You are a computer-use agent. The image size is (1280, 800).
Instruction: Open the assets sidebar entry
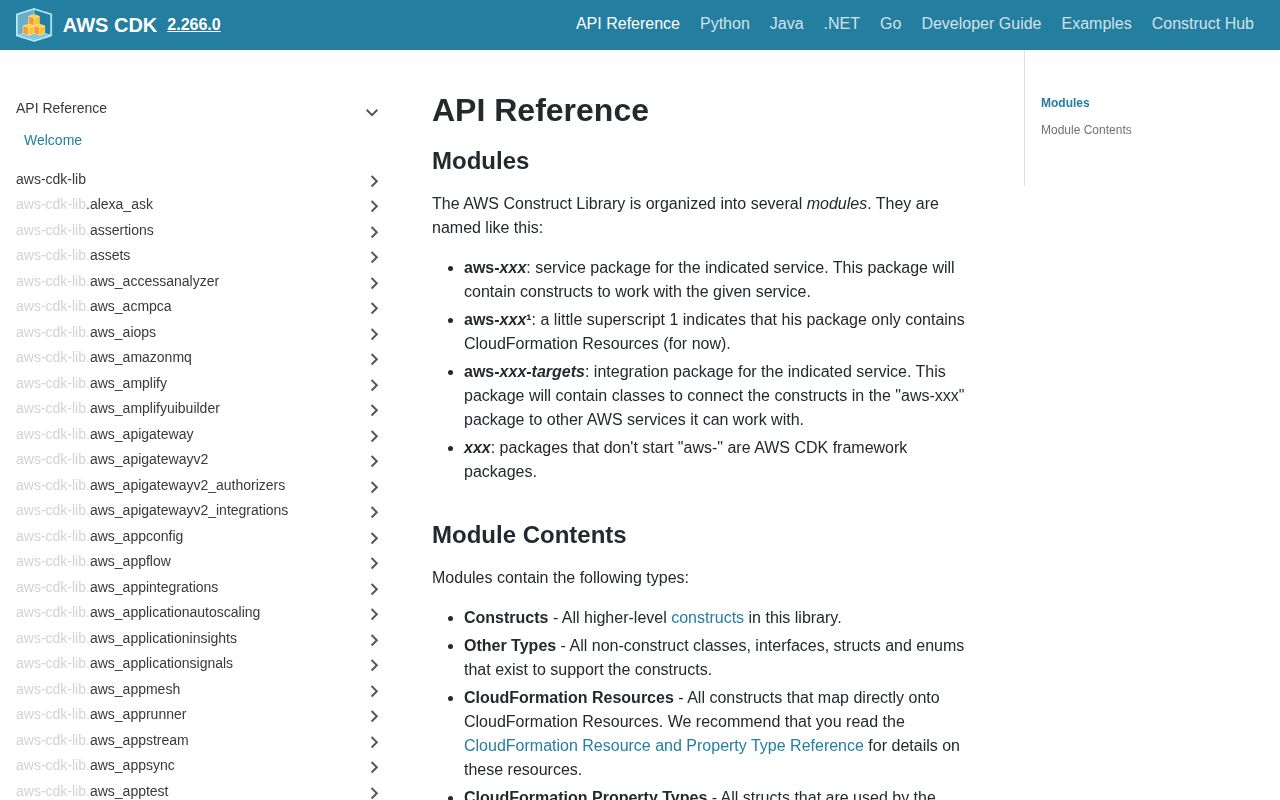point(73,255)
